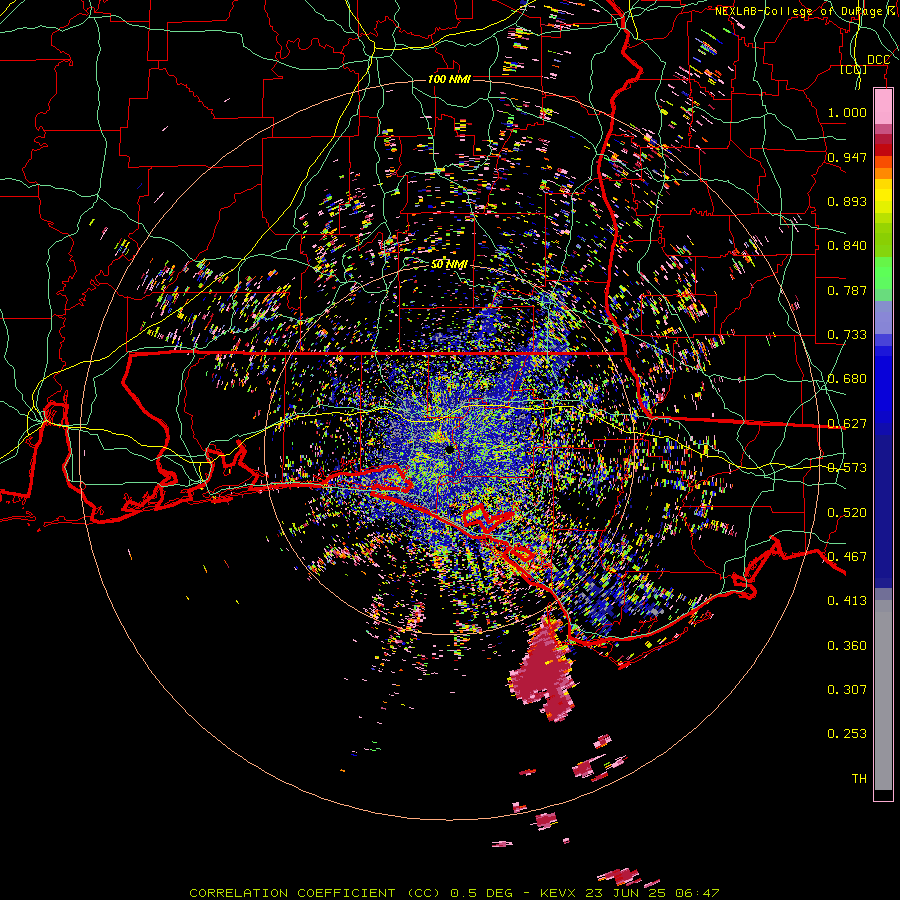Image resolution: width=900 pixels, height=900 pixels.
Task: Choose the 0.467 scale value
Action: point(847,557)
